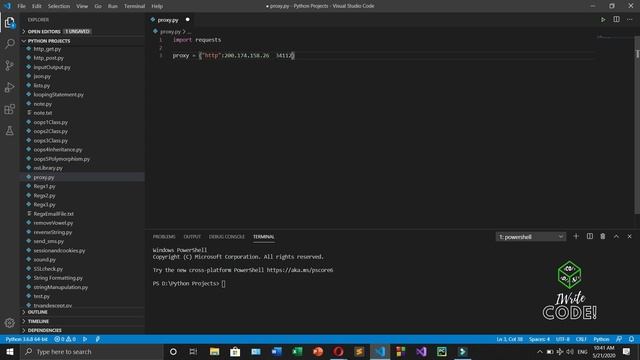Create a new terminal with plus icon
Screen dimensions: 640x360
[x=576, y=236]
